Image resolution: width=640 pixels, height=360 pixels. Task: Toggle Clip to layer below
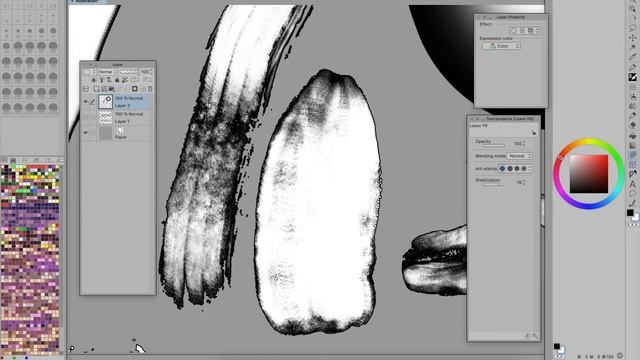coord(94,80)
